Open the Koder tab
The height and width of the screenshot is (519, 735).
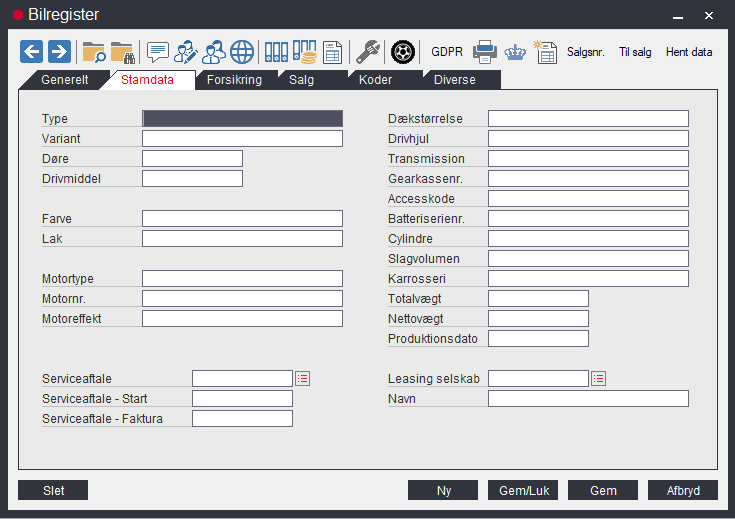(377, 80)
